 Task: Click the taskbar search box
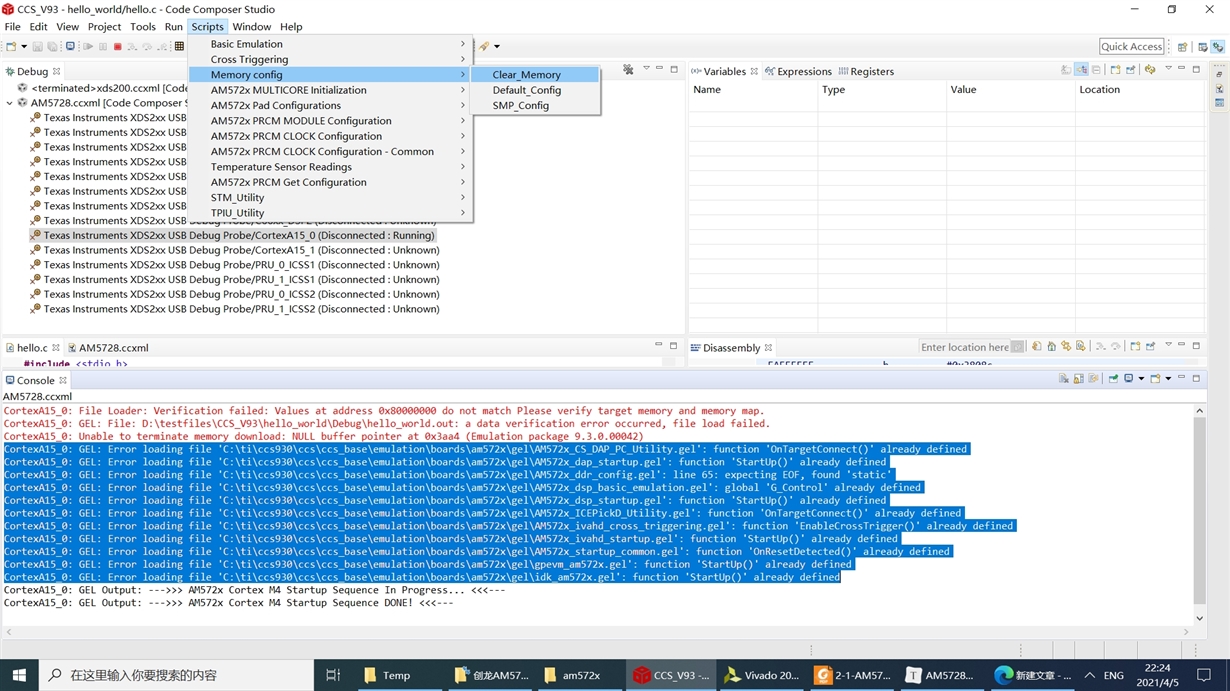(176, 675)
